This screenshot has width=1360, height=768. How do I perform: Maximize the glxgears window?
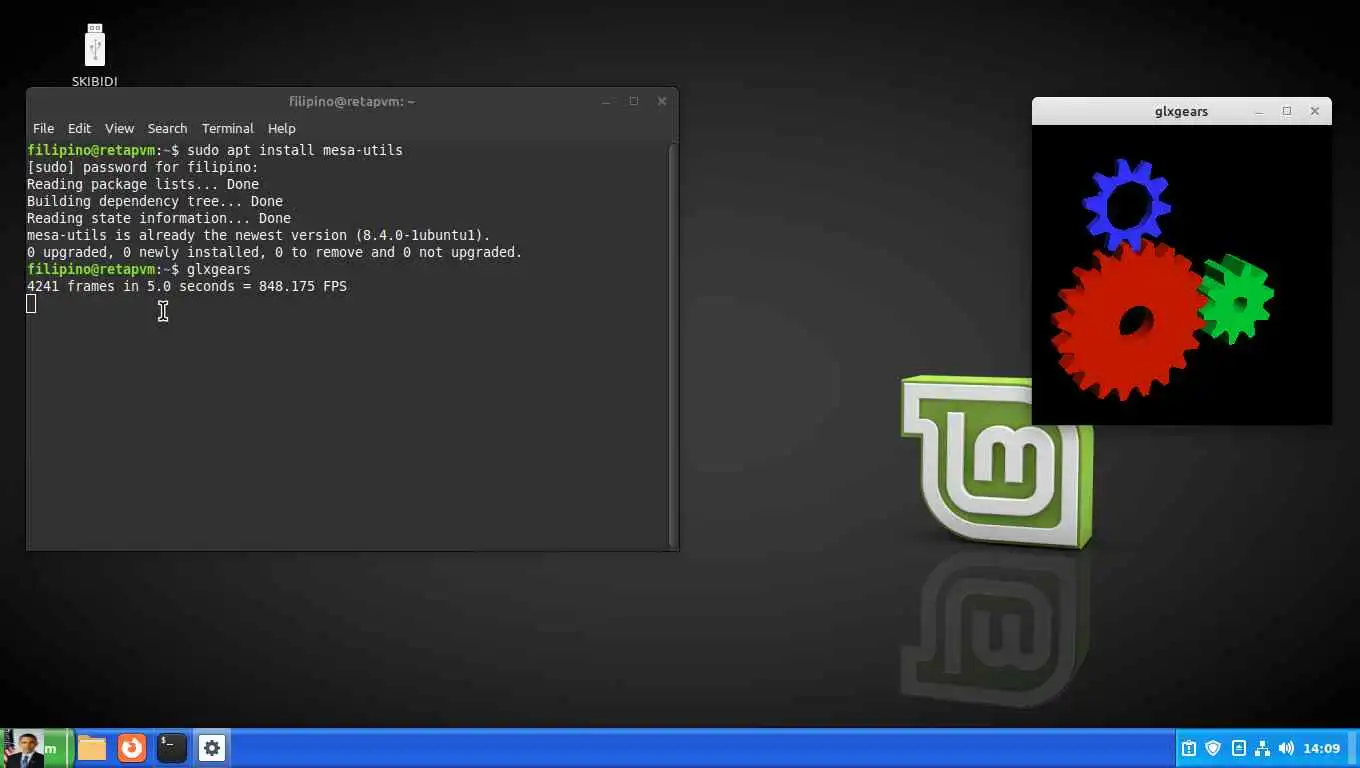click(1287, 111)
